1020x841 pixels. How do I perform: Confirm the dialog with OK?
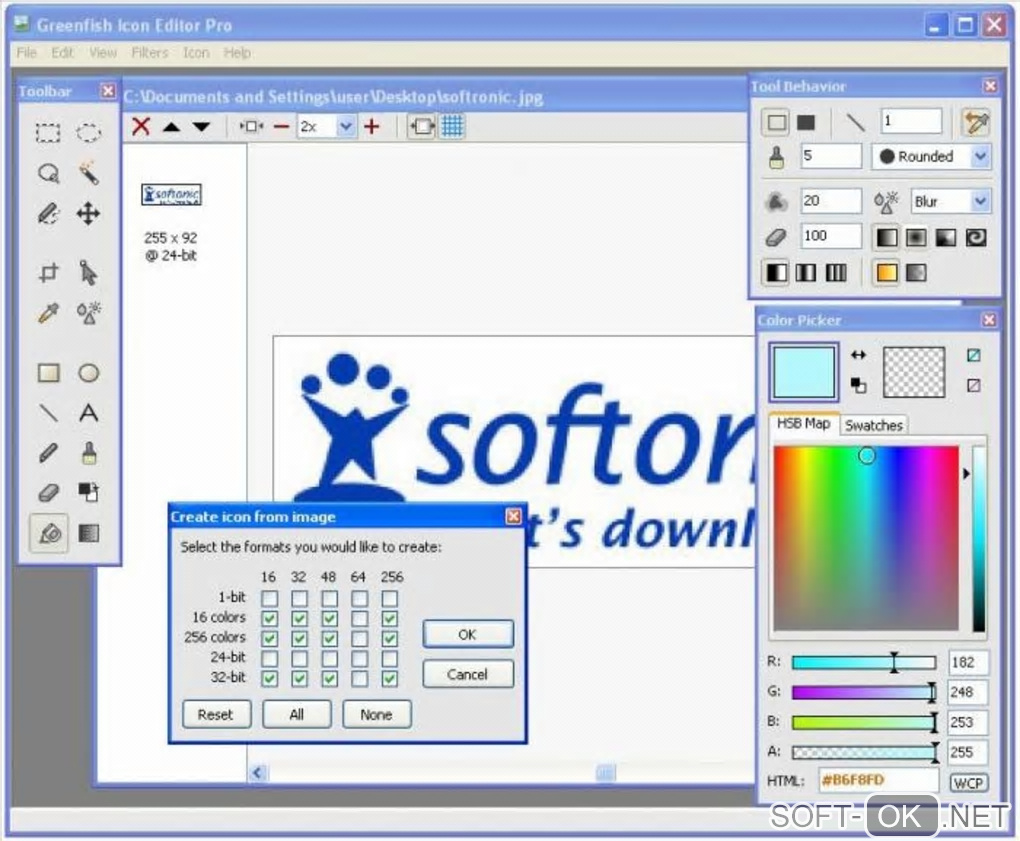(468, 634)
